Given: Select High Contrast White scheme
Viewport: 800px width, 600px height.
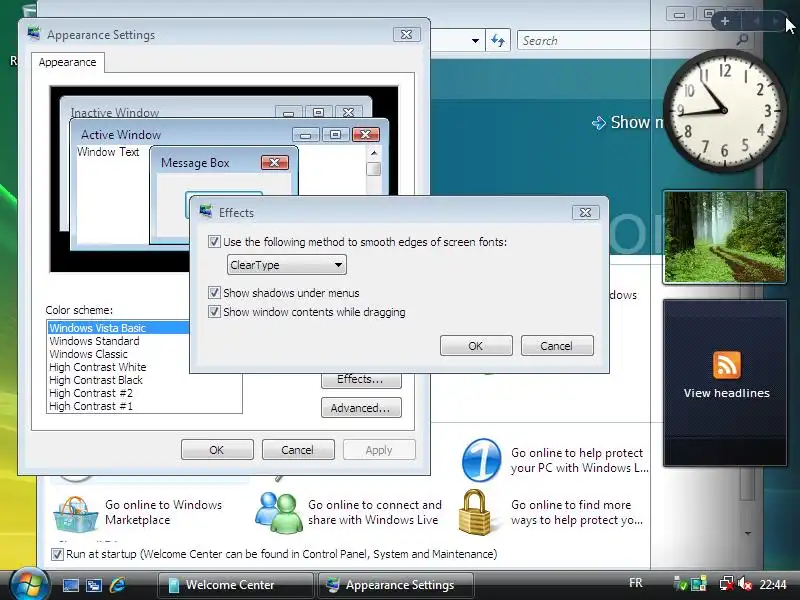Looking at the screenshot, I should pos(97,367).
